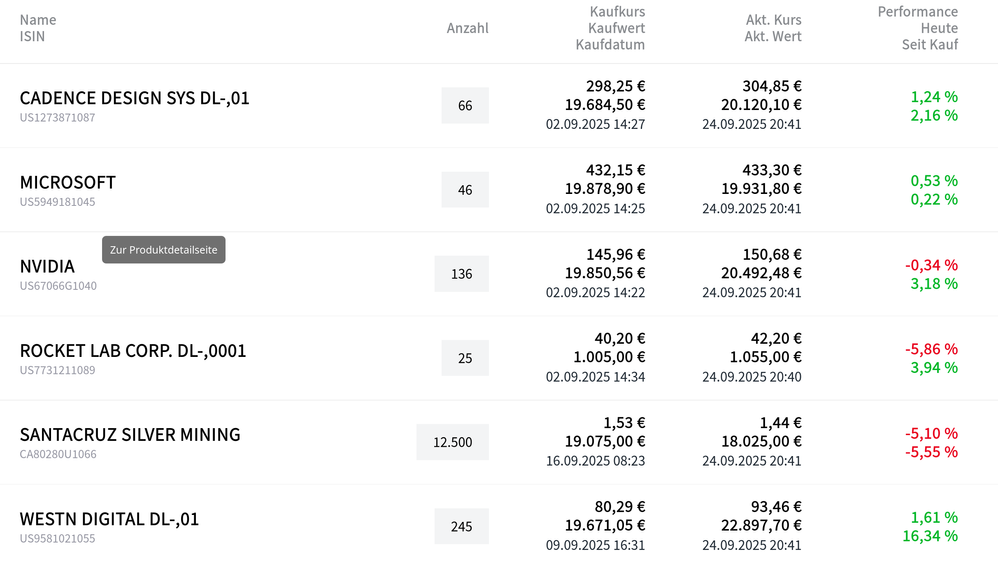The height and width of the screenshot is (564, 998).
Task: Open the NVIDIA stock name link
Action: click(47, 267)
